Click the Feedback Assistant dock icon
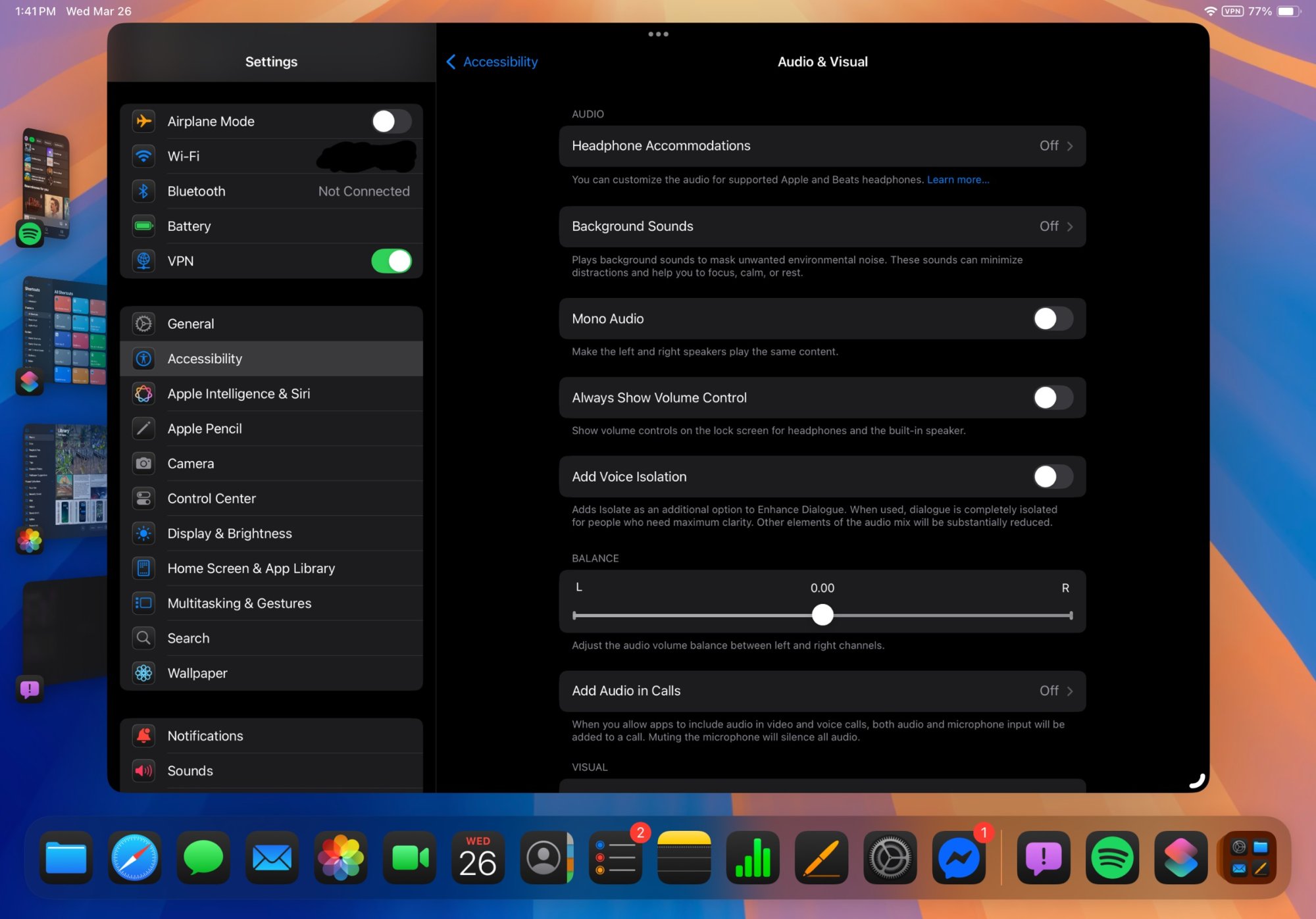Viewport: 1316px width, 919px height. pos(1044,858)
